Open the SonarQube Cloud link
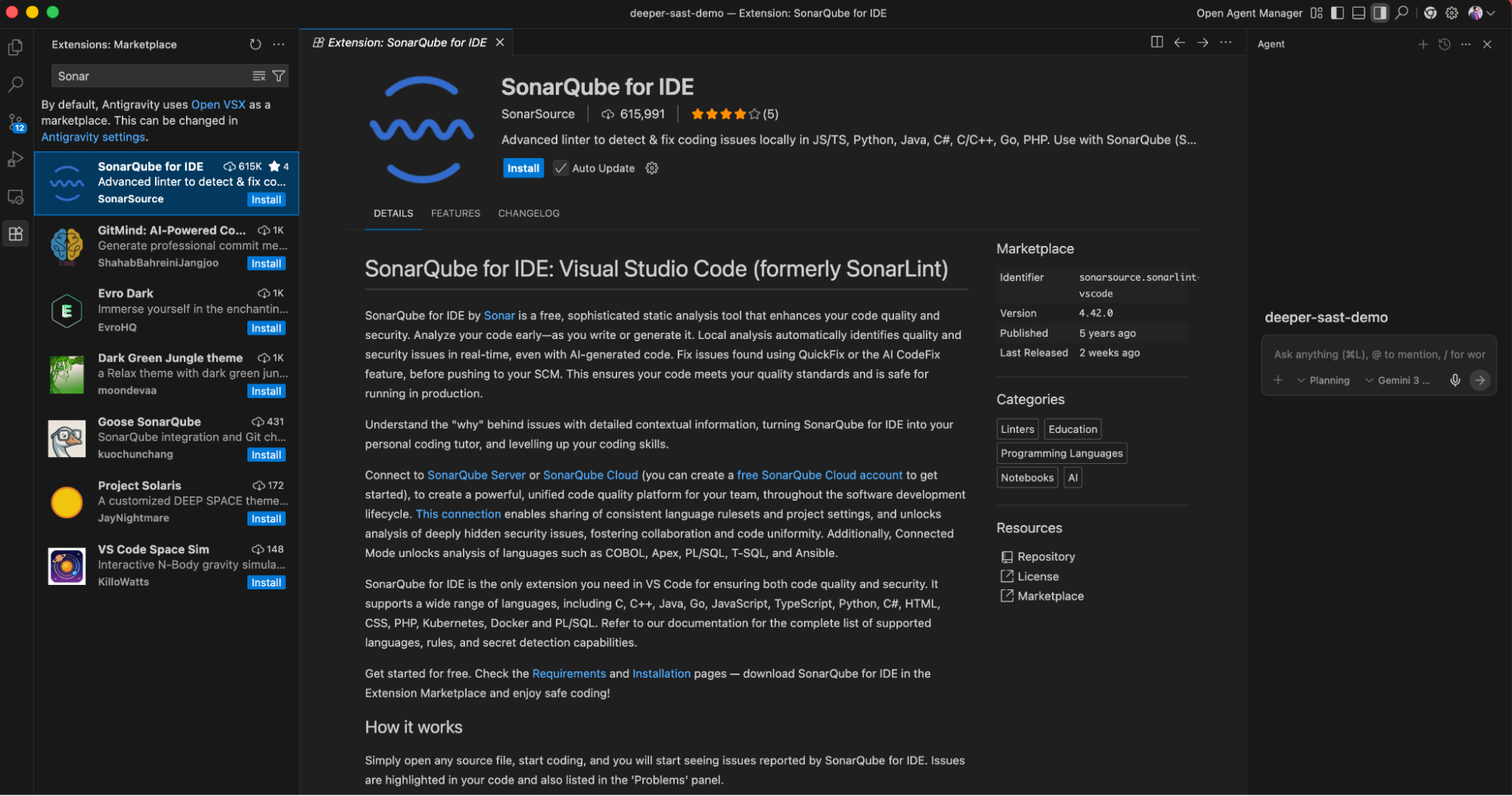Image resolution: width=1512 pixels, height=796 pixels. [x=590, y=475]
